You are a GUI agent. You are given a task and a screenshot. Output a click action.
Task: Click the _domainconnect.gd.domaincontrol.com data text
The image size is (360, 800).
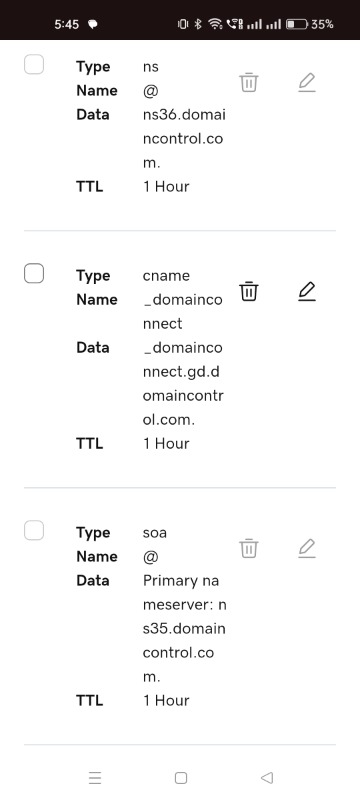[x=183, y=384]
